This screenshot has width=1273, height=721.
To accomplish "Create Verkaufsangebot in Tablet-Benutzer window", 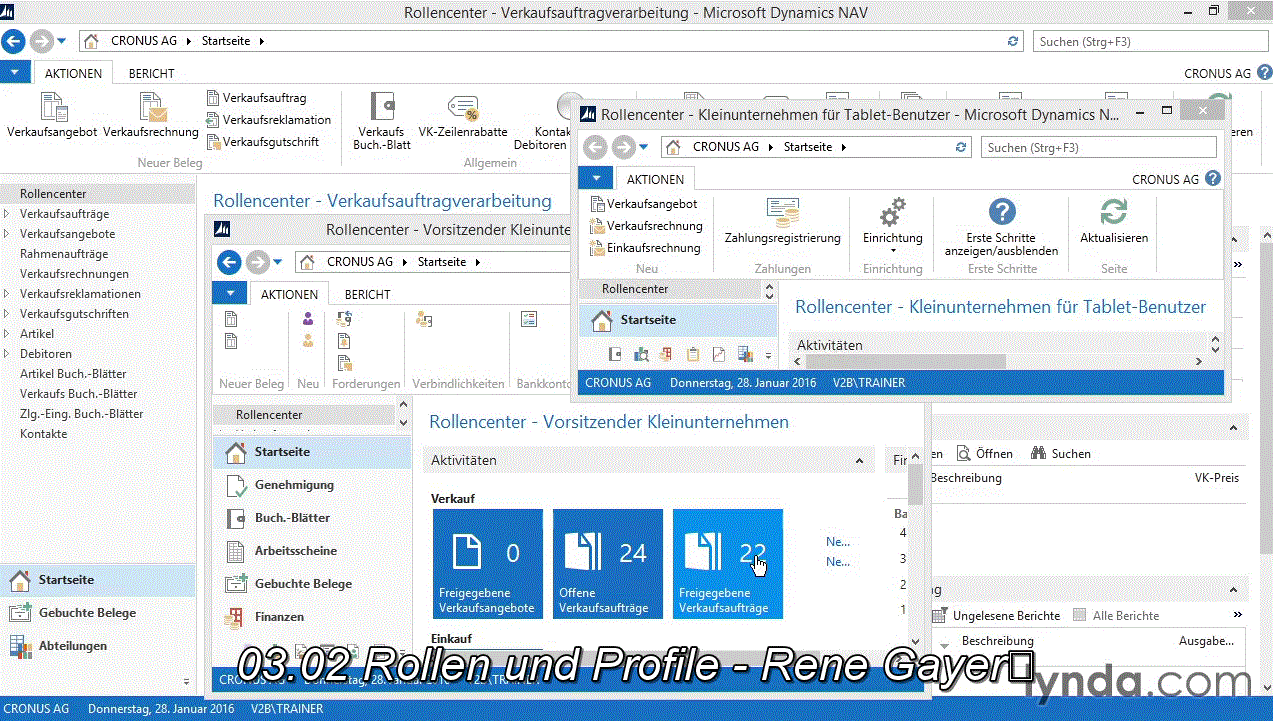I will point(644,204).
